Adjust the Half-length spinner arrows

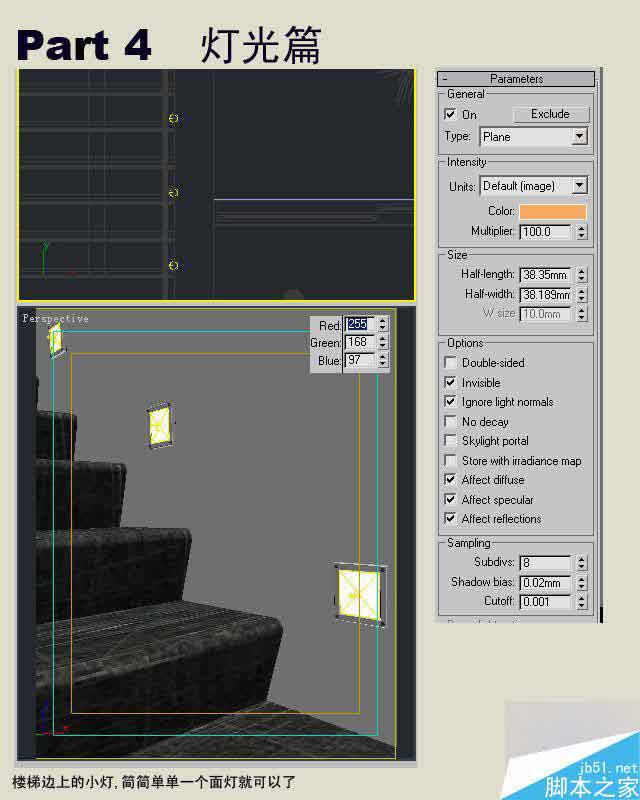(581, 275)
